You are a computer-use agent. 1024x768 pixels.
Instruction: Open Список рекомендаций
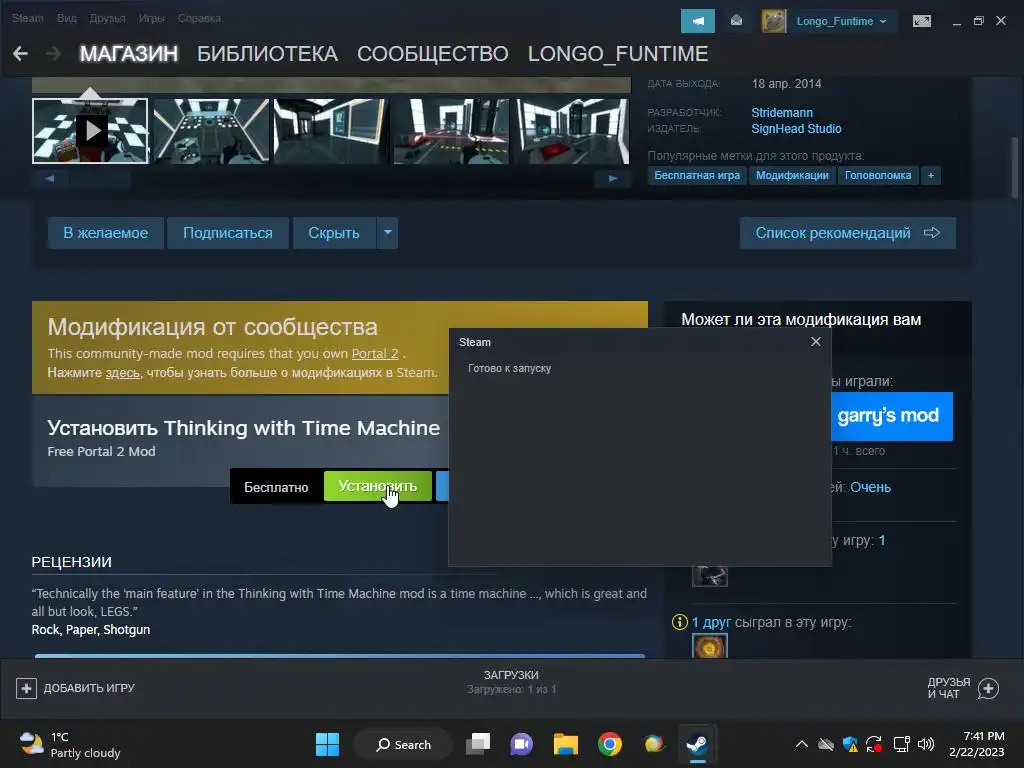(x=848, y=233)
